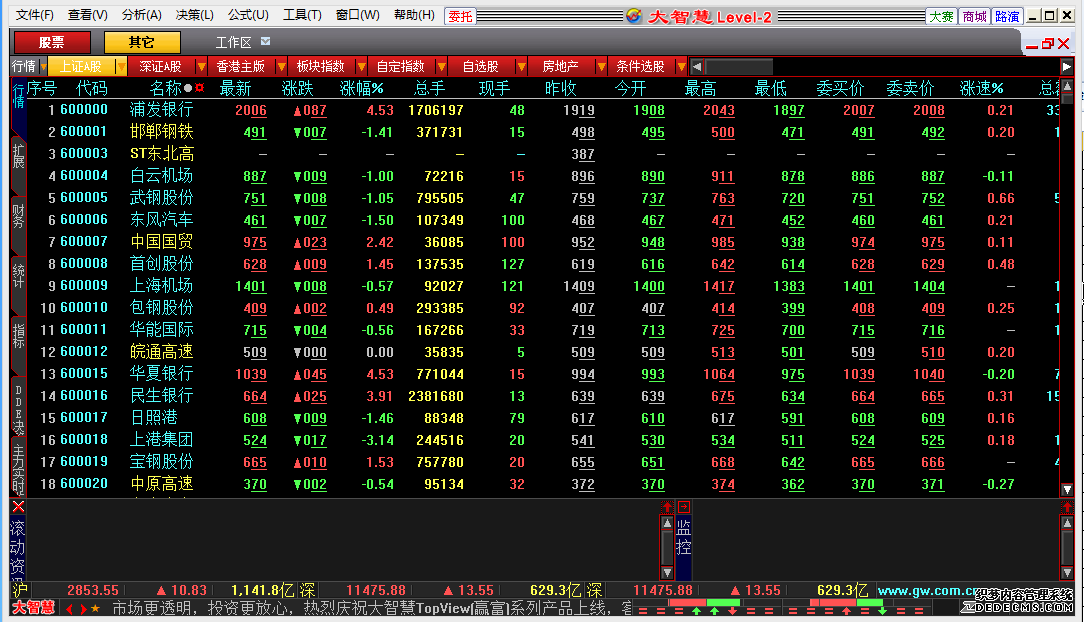Switch to the 板块指数 tab
This screenshot has height=622, width=1084.
click(x=321, y=66)
